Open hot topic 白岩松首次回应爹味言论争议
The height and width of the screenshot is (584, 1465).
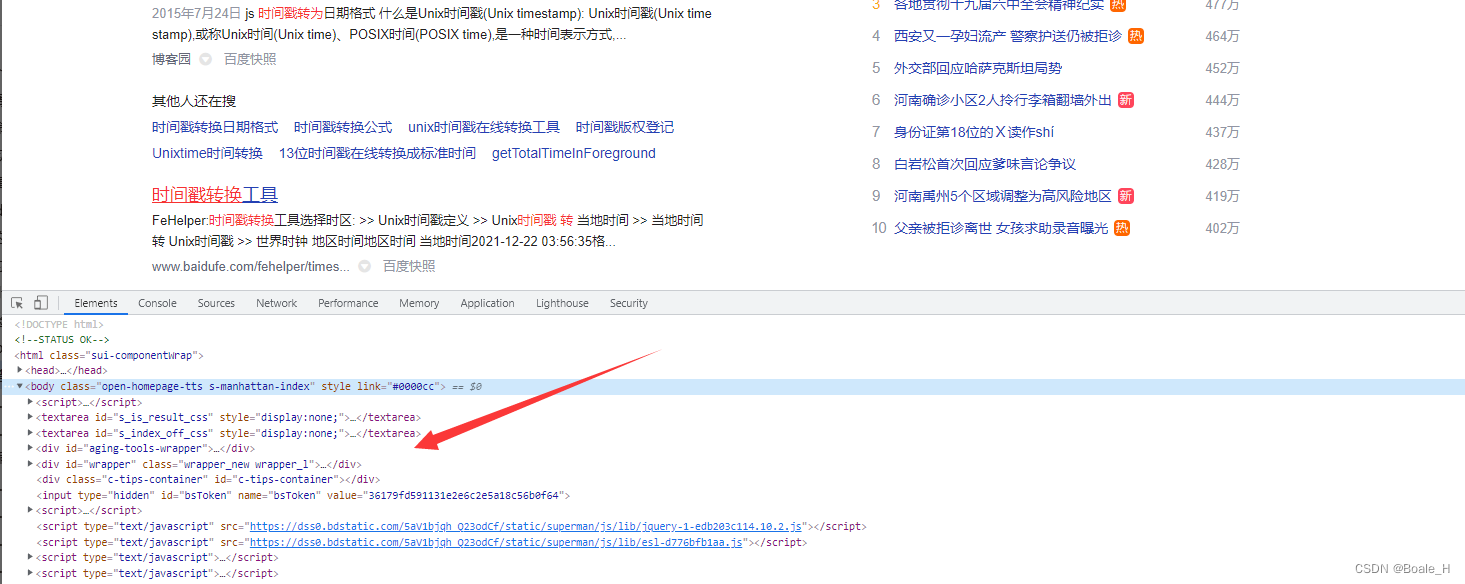pyautogui.click(x=985, y=164)
